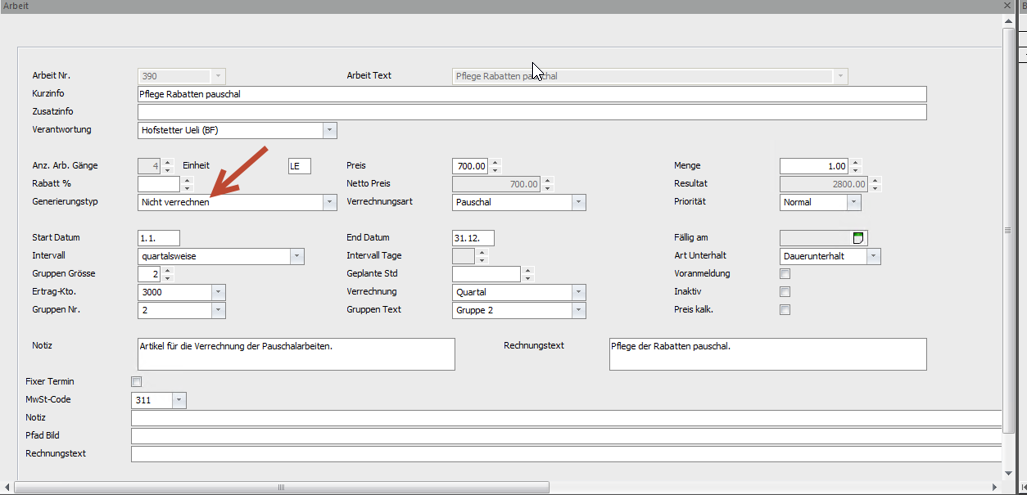
Task: Click the bottom single-line Rechnungstext field
Action: point(567,453)
